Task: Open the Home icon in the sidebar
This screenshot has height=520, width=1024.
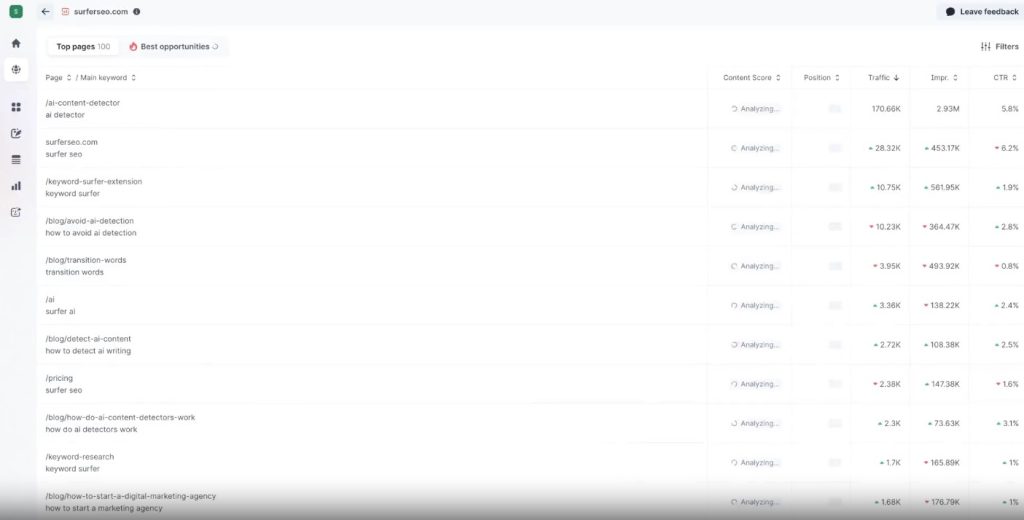Action: [x=16, y=43]
